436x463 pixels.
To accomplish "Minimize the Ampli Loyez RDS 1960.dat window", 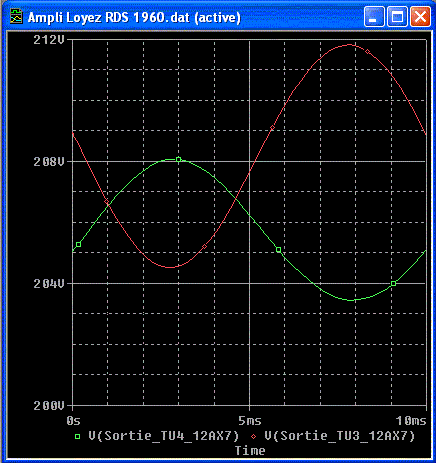I will tap(373, 16).
